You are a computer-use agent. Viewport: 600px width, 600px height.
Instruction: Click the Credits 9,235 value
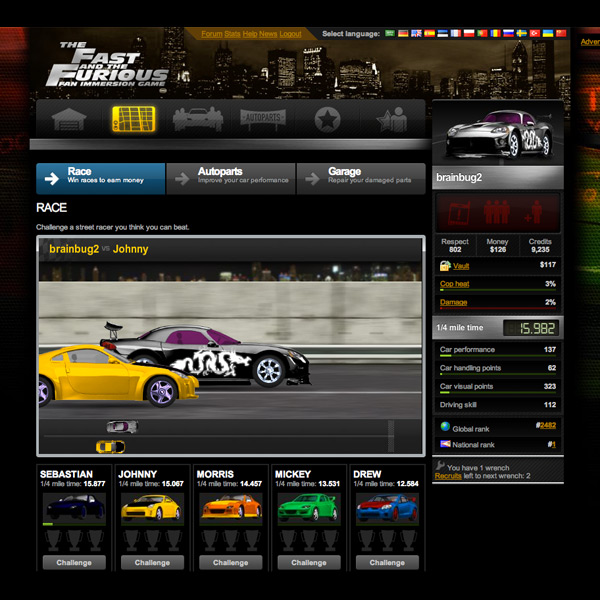click(x=540, y=249)
